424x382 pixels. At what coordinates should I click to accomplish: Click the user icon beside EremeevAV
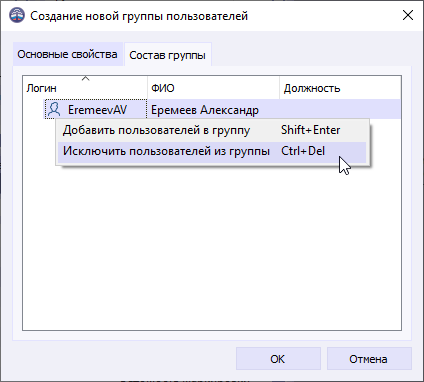54,109
